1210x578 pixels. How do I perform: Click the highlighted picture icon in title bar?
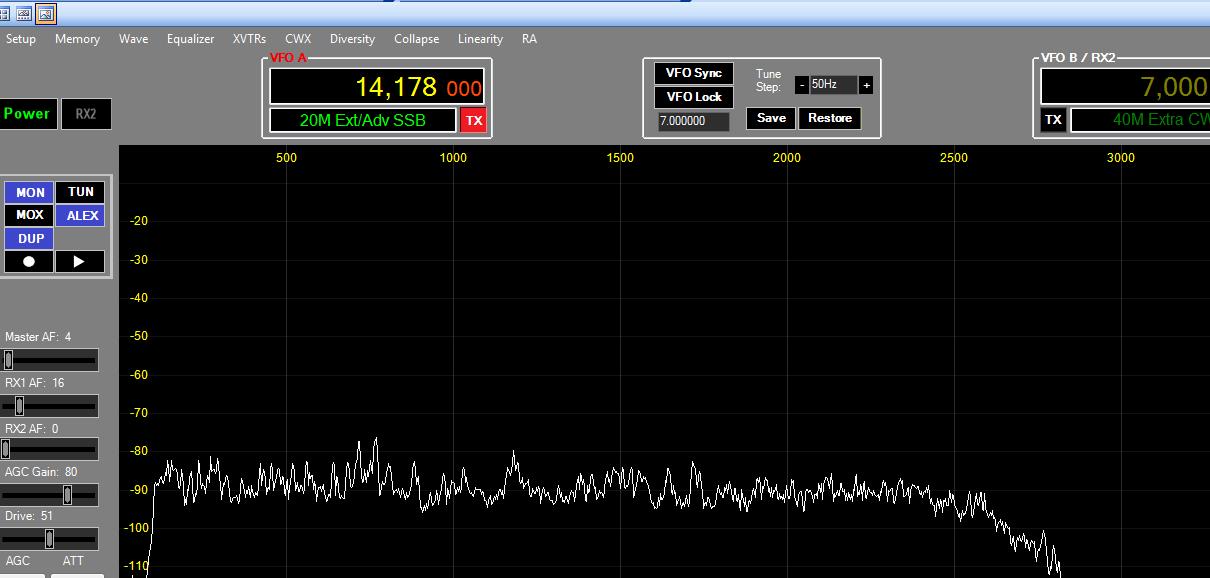click(x=46, y=13)
